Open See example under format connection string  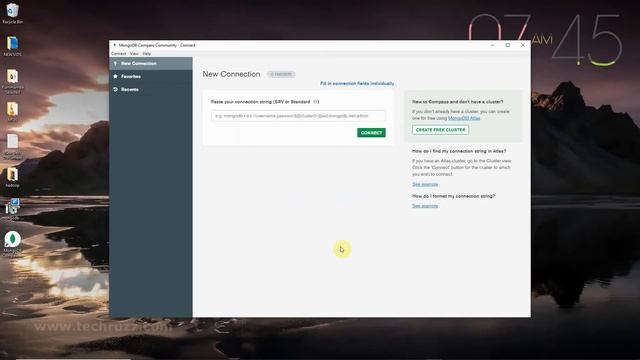point(425,206)
